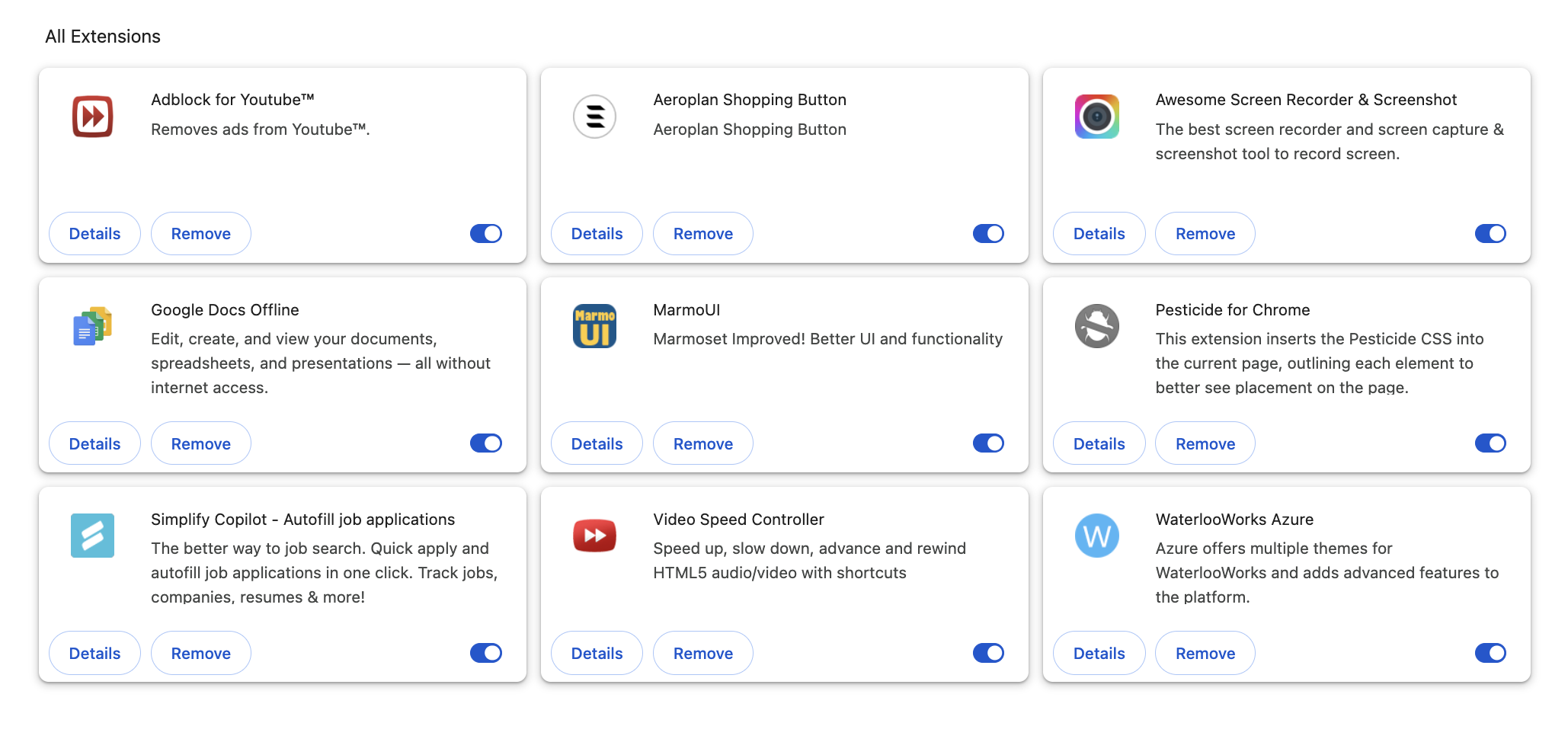Click the MarmoUI extension icon
The height and width of the screenshot is (739, 1568).
pos(594,326)
